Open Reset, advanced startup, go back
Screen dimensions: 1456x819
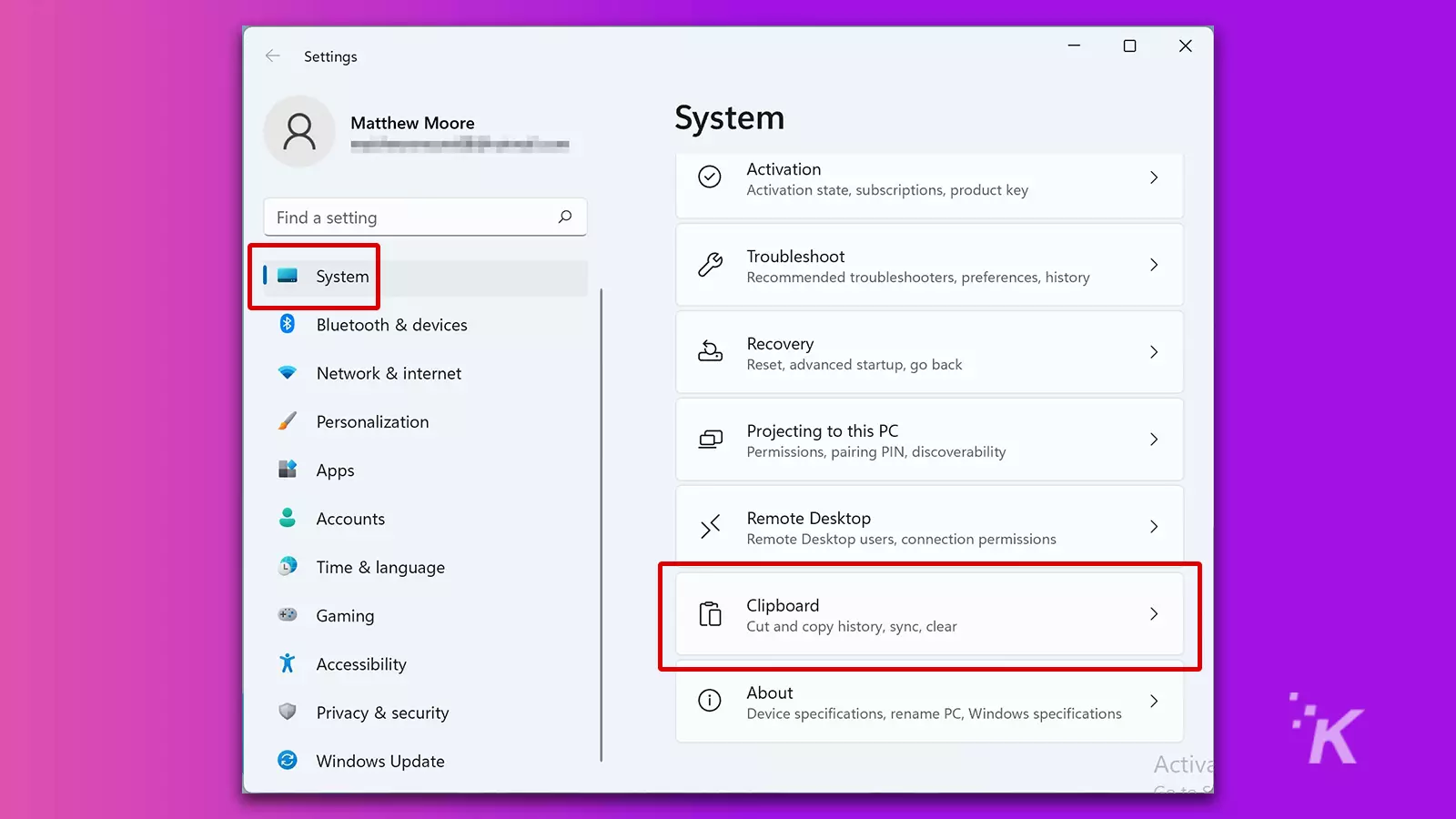[x=854, y=365]
